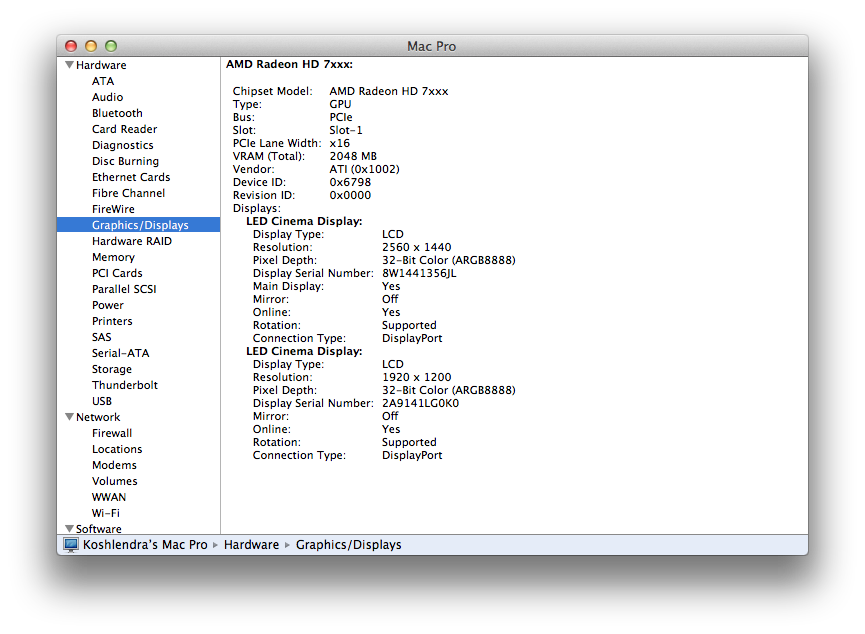865x634 pixels.
Task: Open Firewall under Network
Action: pos(112,433)
